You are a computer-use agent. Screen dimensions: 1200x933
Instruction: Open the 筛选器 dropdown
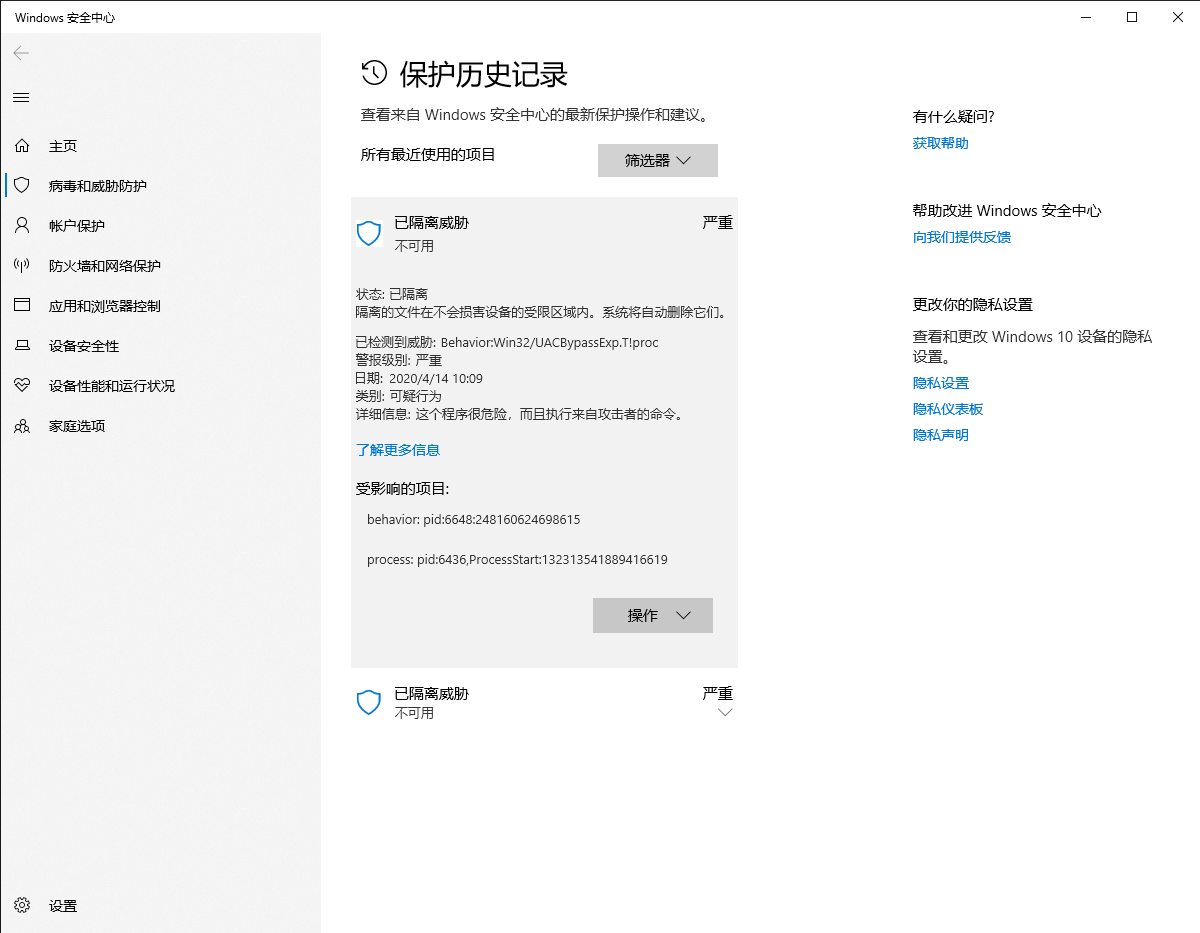[658, 160]
